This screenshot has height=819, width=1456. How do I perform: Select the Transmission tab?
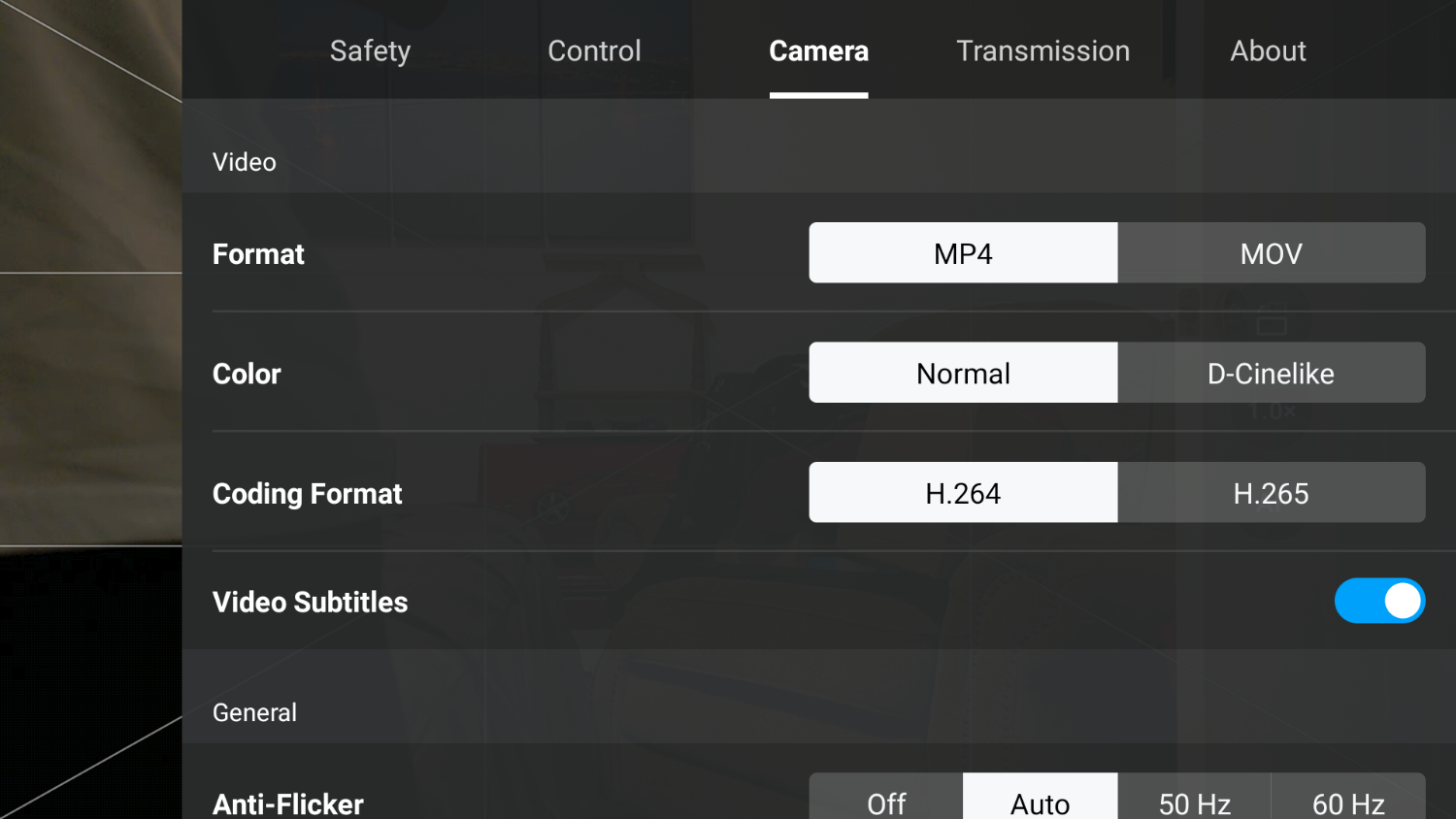(x=1042, y=50)
